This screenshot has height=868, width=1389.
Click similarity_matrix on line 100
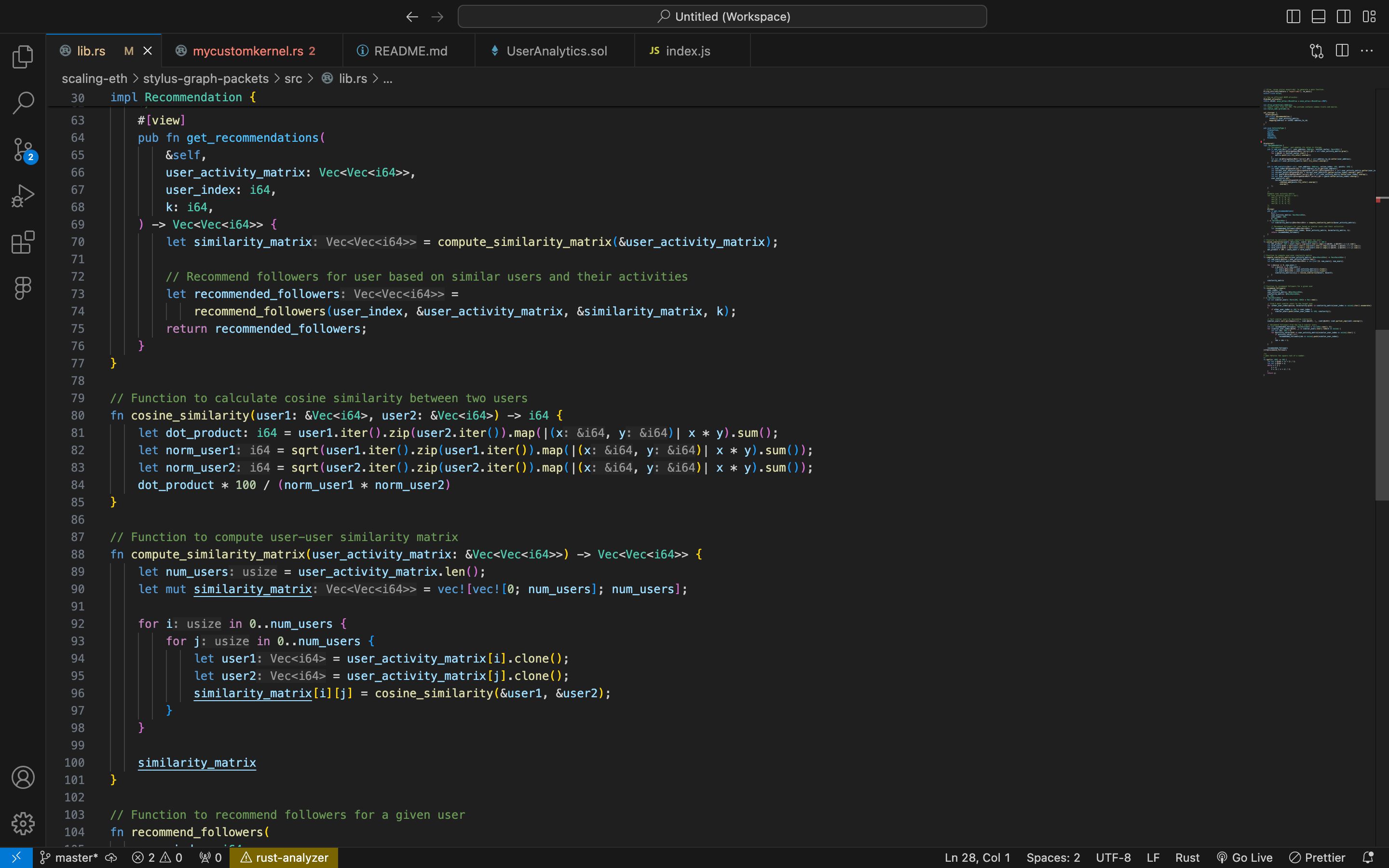click(x=197, y=763)
